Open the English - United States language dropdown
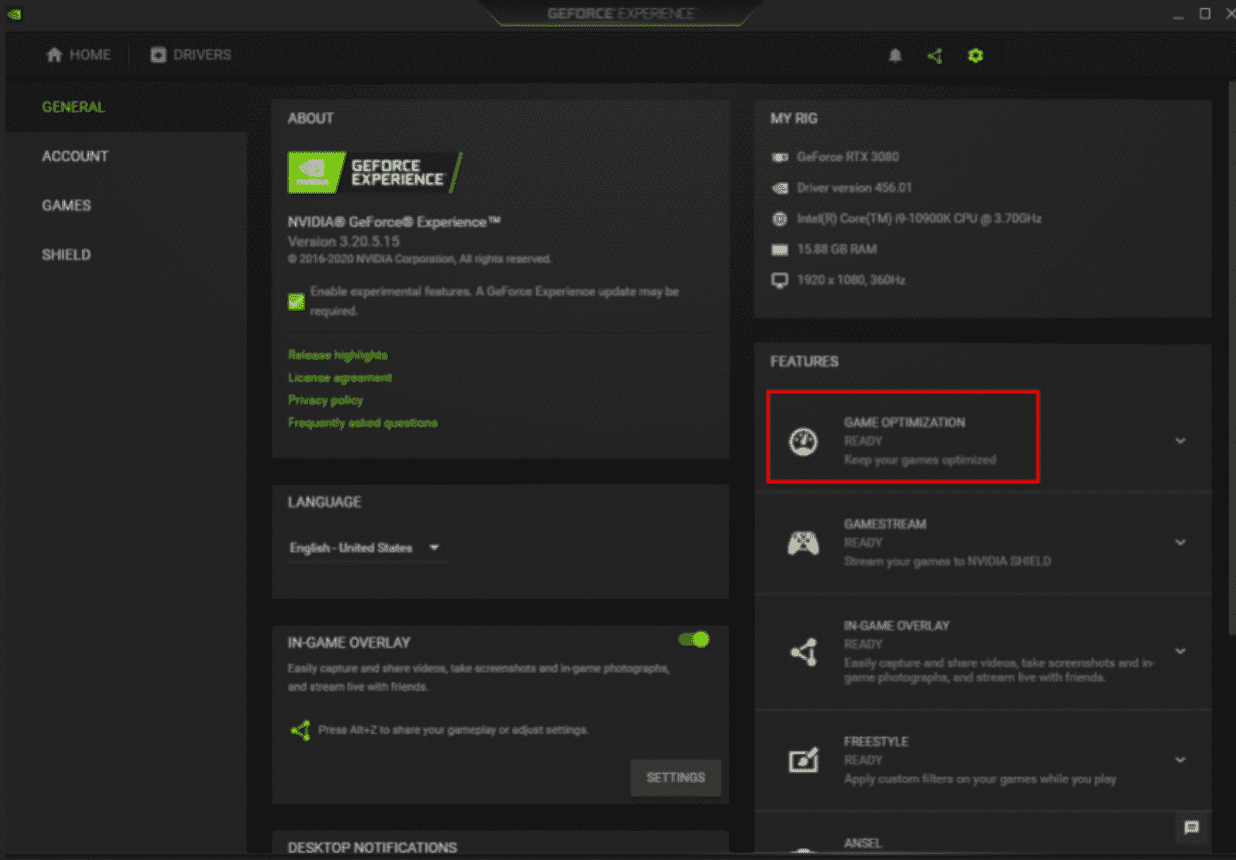 pos(365,548)
